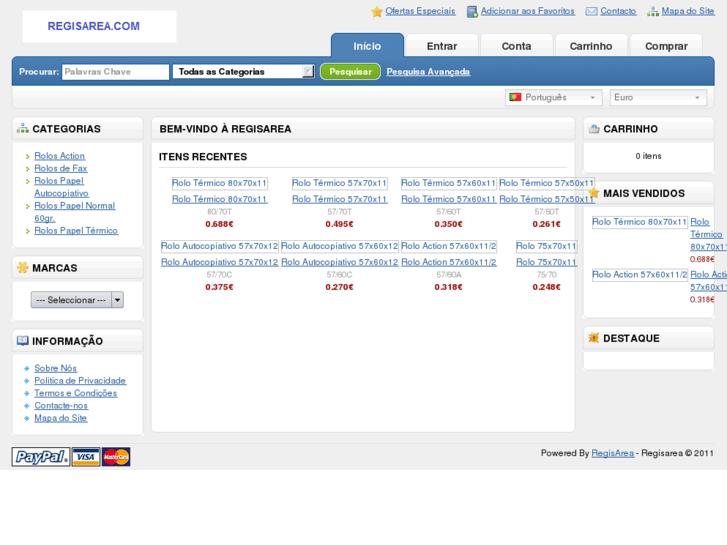Screen dimensions: 727x545
Task: Click the Destaque burst icon
Action: [594, 338]
